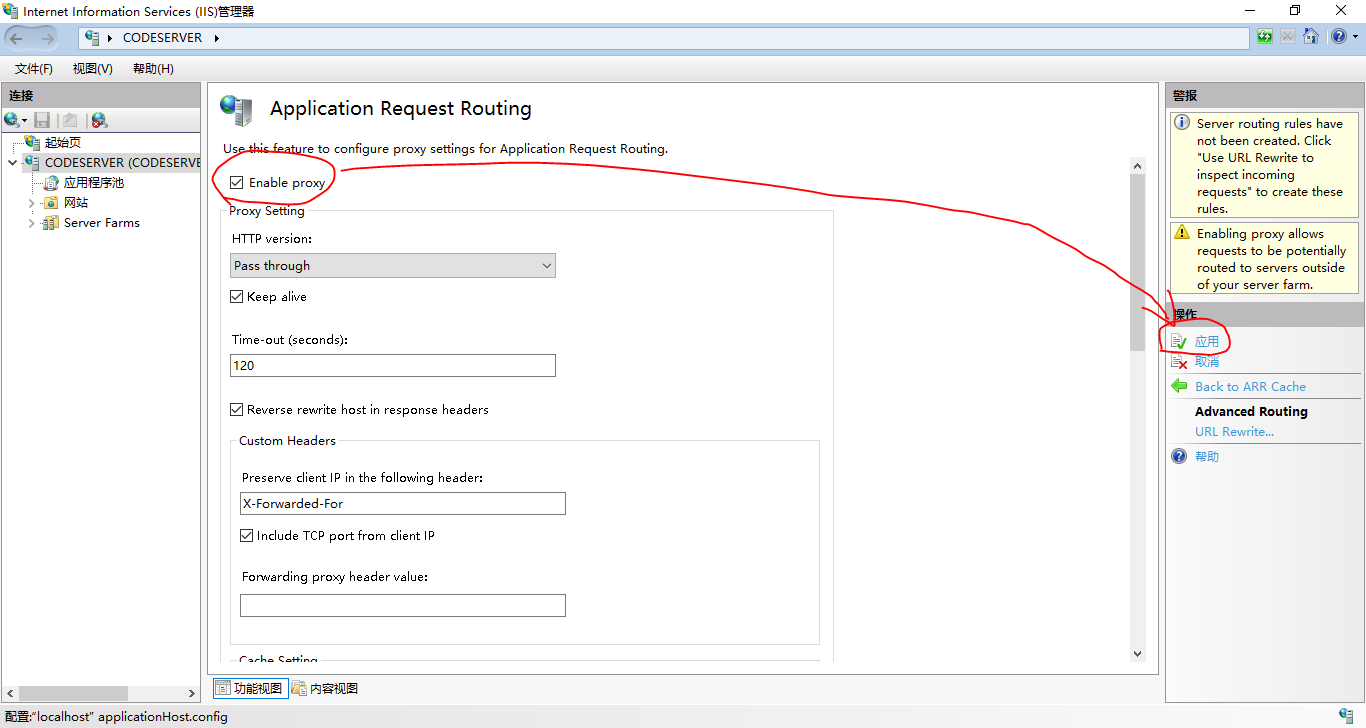Uncheck the Keep alive checkbox
Screen dimensions: 1366x728
pos(237,297)
